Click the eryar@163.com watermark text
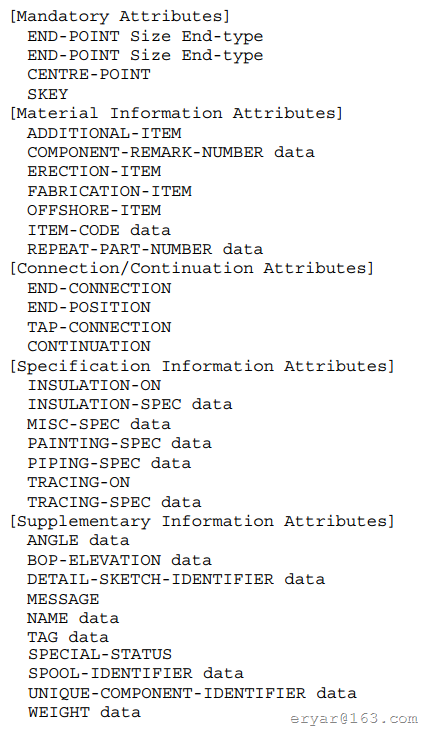 [354, 719]
